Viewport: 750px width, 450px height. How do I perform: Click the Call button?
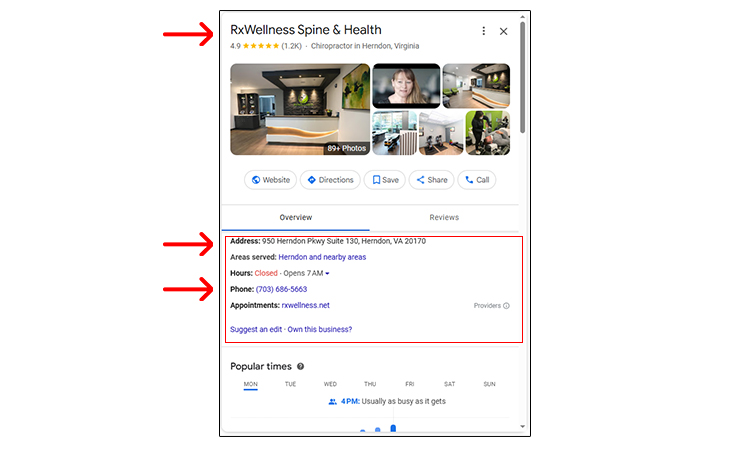point(476,180)
